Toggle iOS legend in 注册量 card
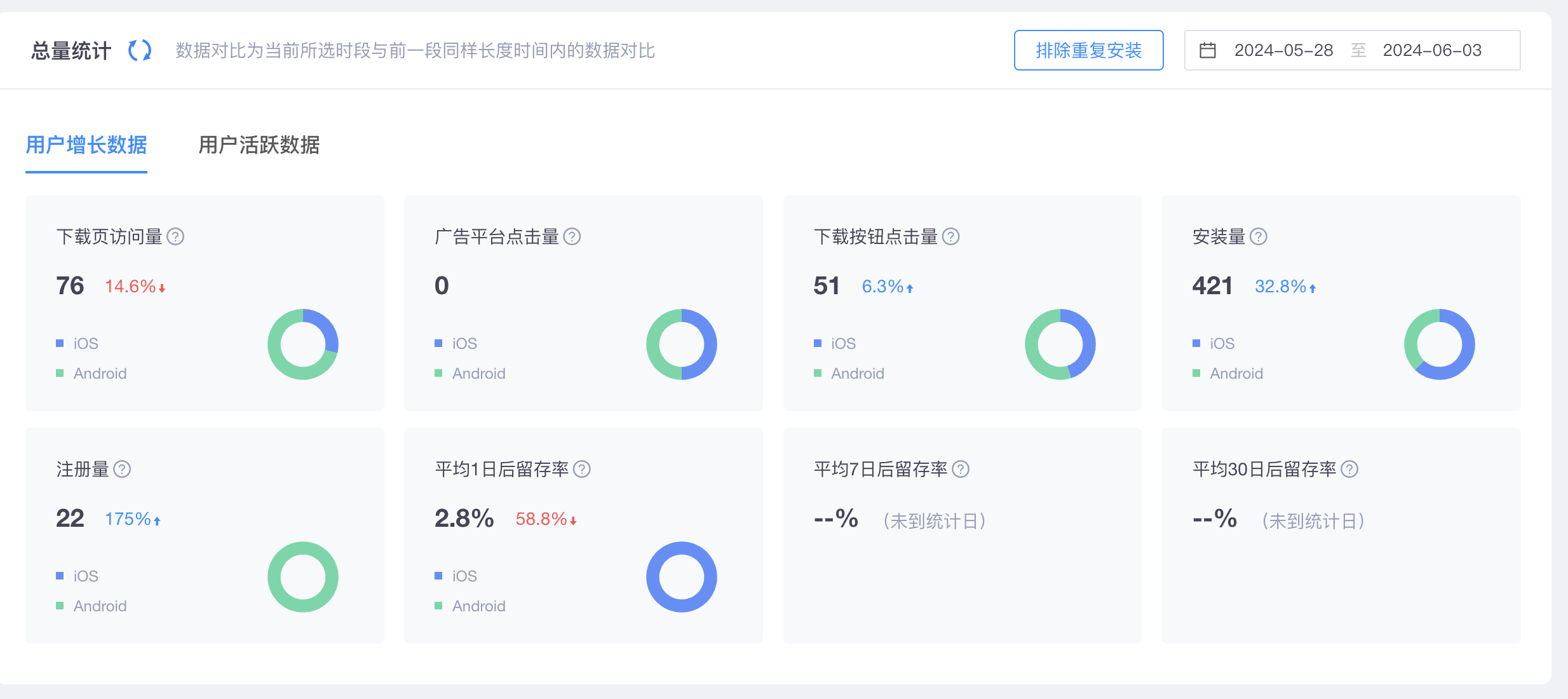This screenshot has height=699, width=1568. pyautogui.click(x=77, y=576)
